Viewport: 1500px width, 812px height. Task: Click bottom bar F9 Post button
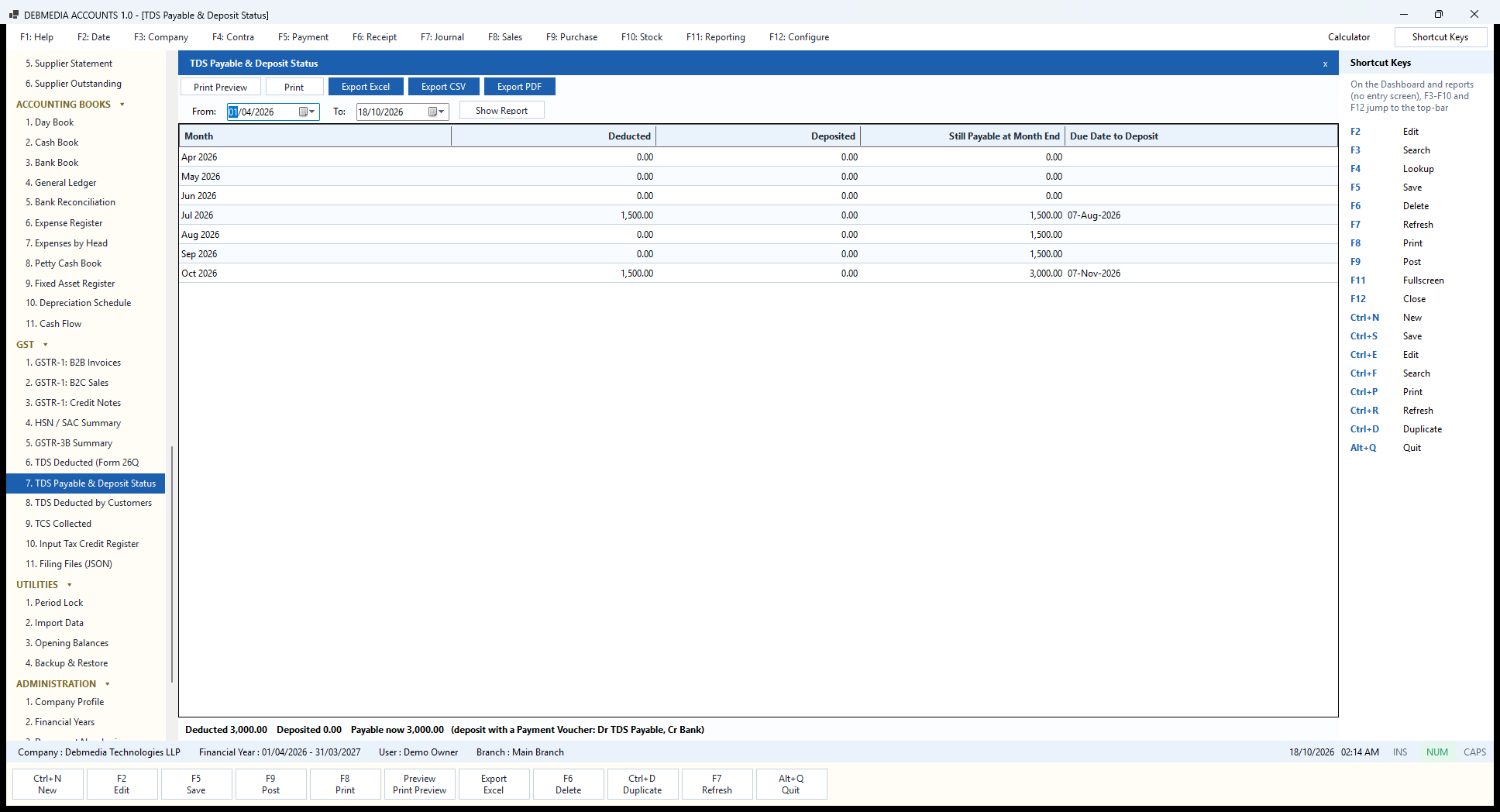pos(270,784)
